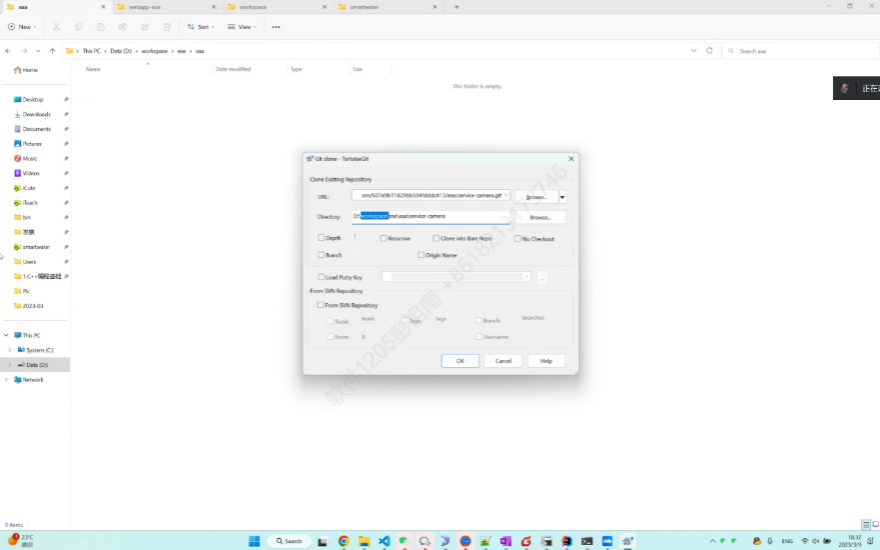
Task: Click OK to start cloning
Action: [x=460, y=360]
